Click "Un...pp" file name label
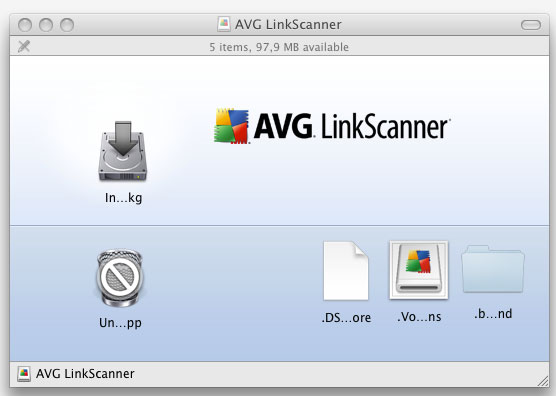Viewport: 556px width, 396px height. [120, 323]
